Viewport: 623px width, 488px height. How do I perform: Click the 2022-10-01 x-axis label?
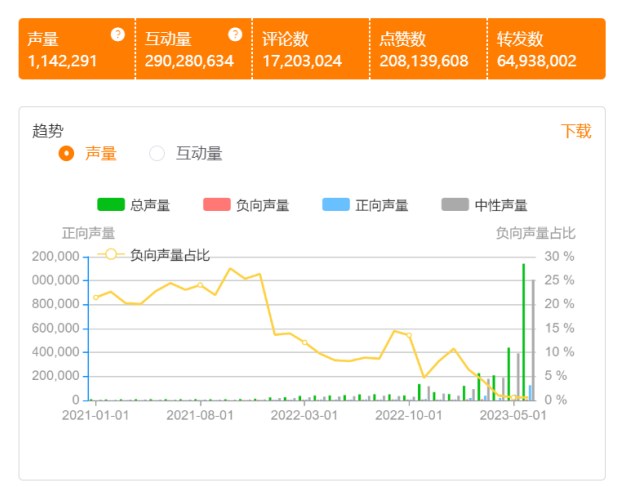pyautogui.click(x=409, y=415)
